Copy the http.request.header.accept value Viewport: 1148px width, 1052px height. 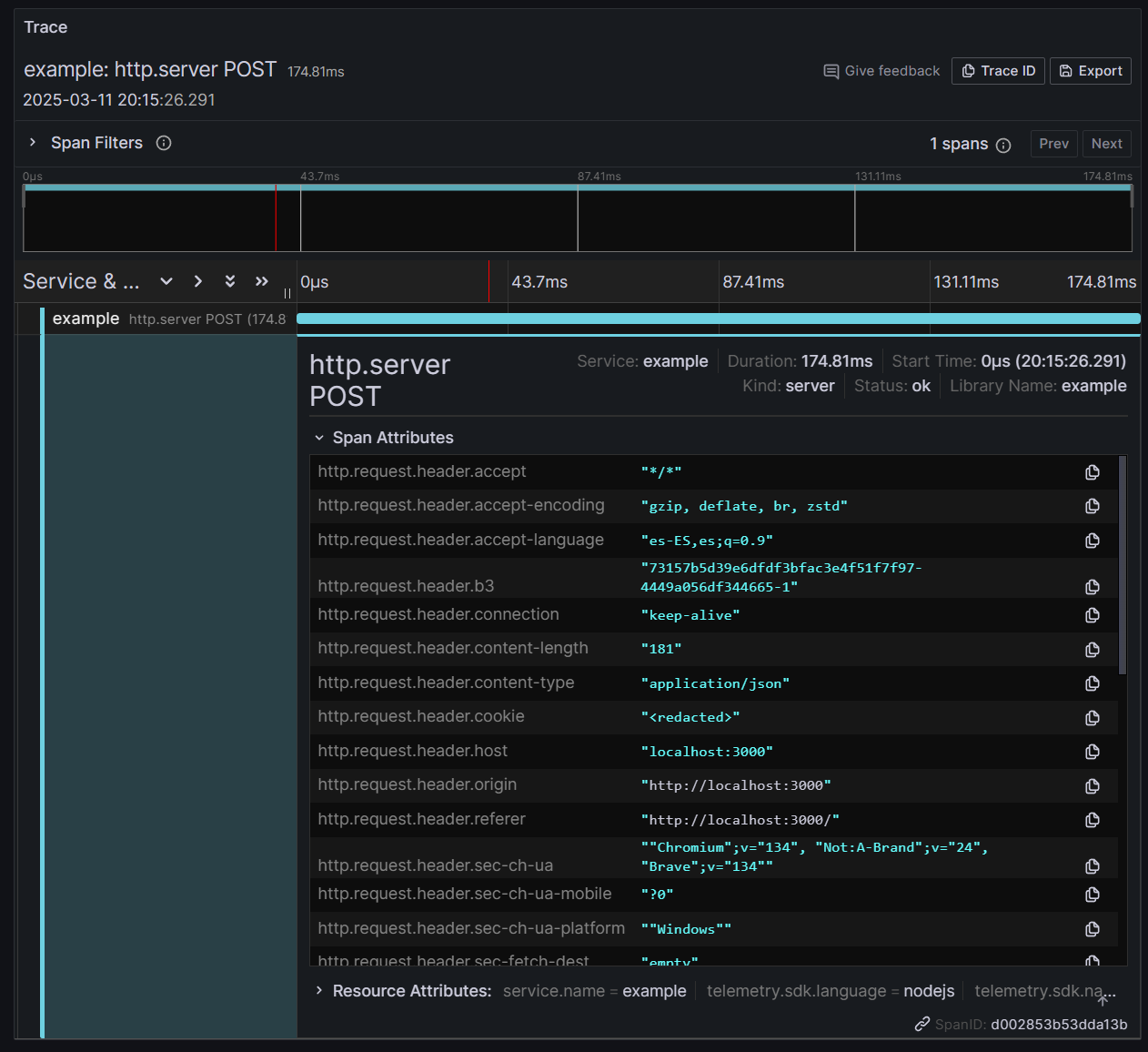[x=1092, y=472]
